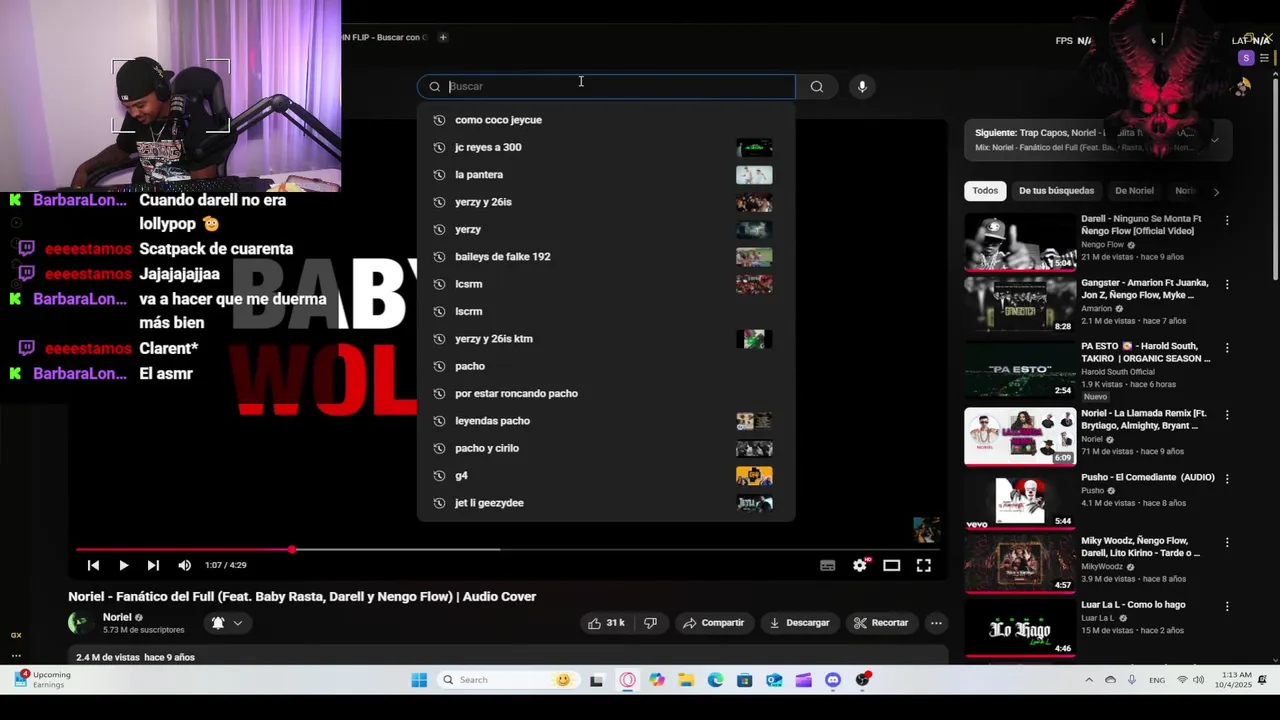Open options for 'Gangster - Amarion' video
The height and width of the screenshot is (720, 1280).
[x=1227, y=284]
